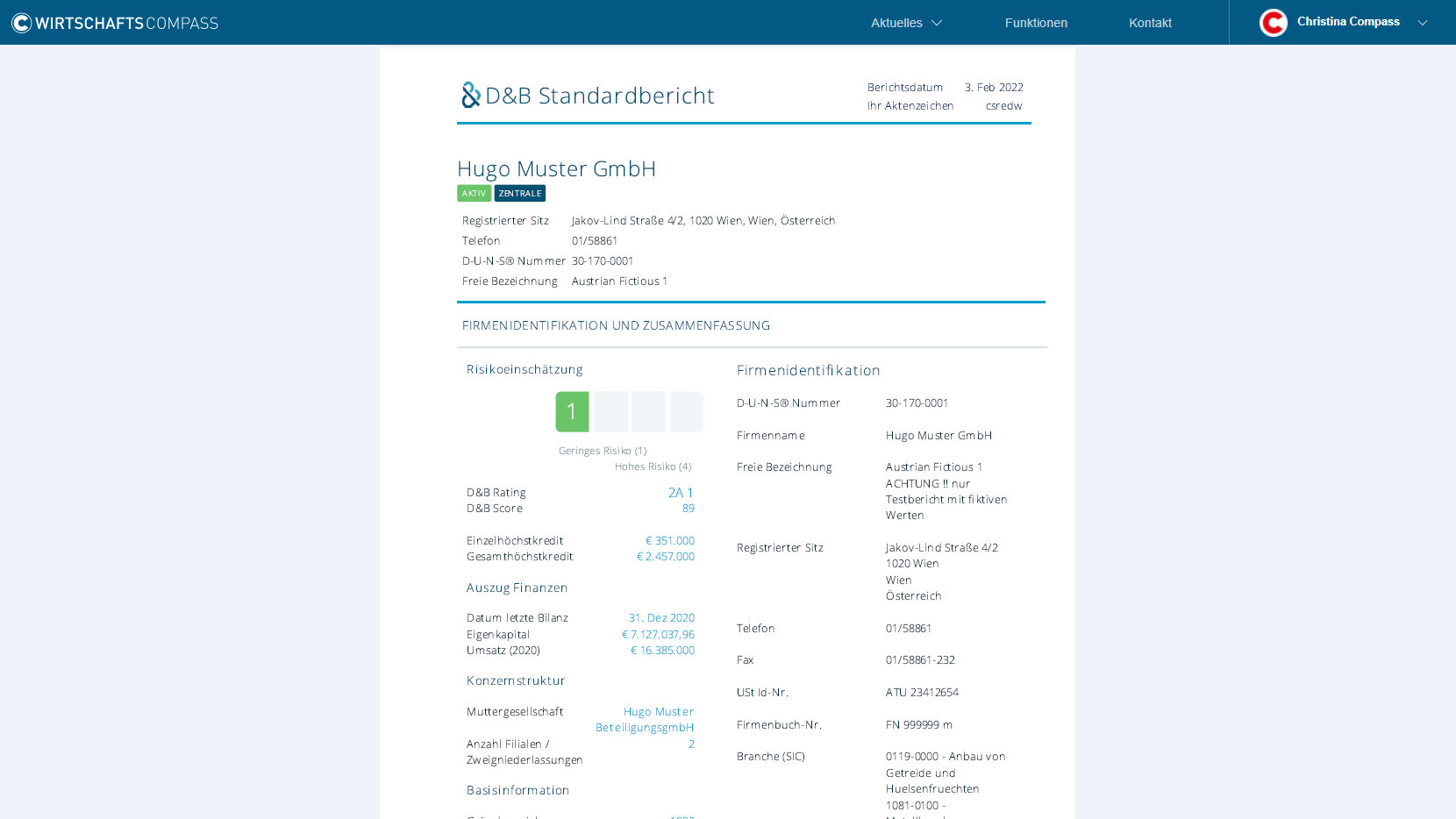Screen dimensions: 1456x819
Task: Click the header Austrian Fictious 1 designation
Action: (x=619, y=281)
